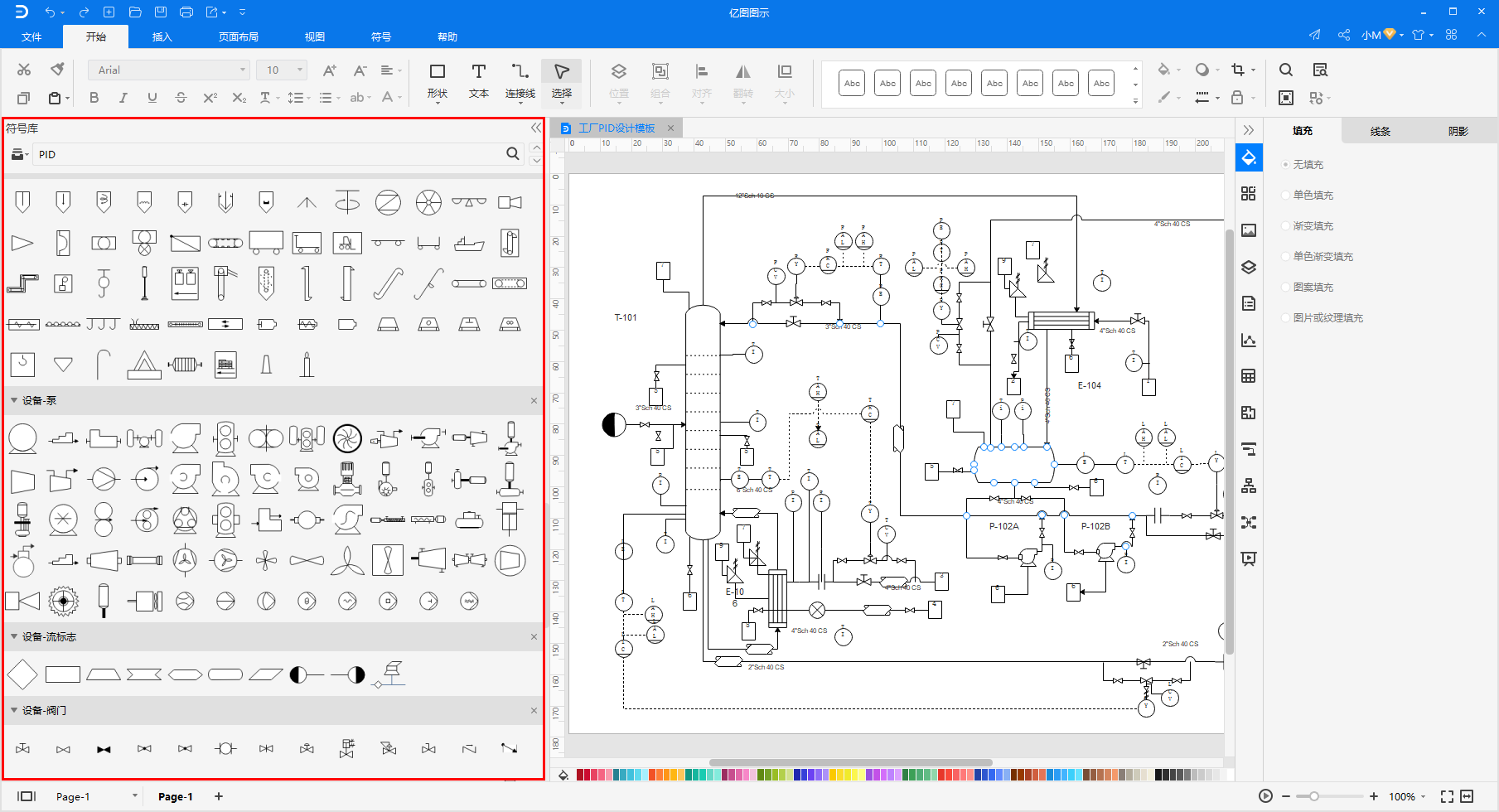
Task: Open the Page-1 page selector dropdown
Action: (x=135, y=796)
